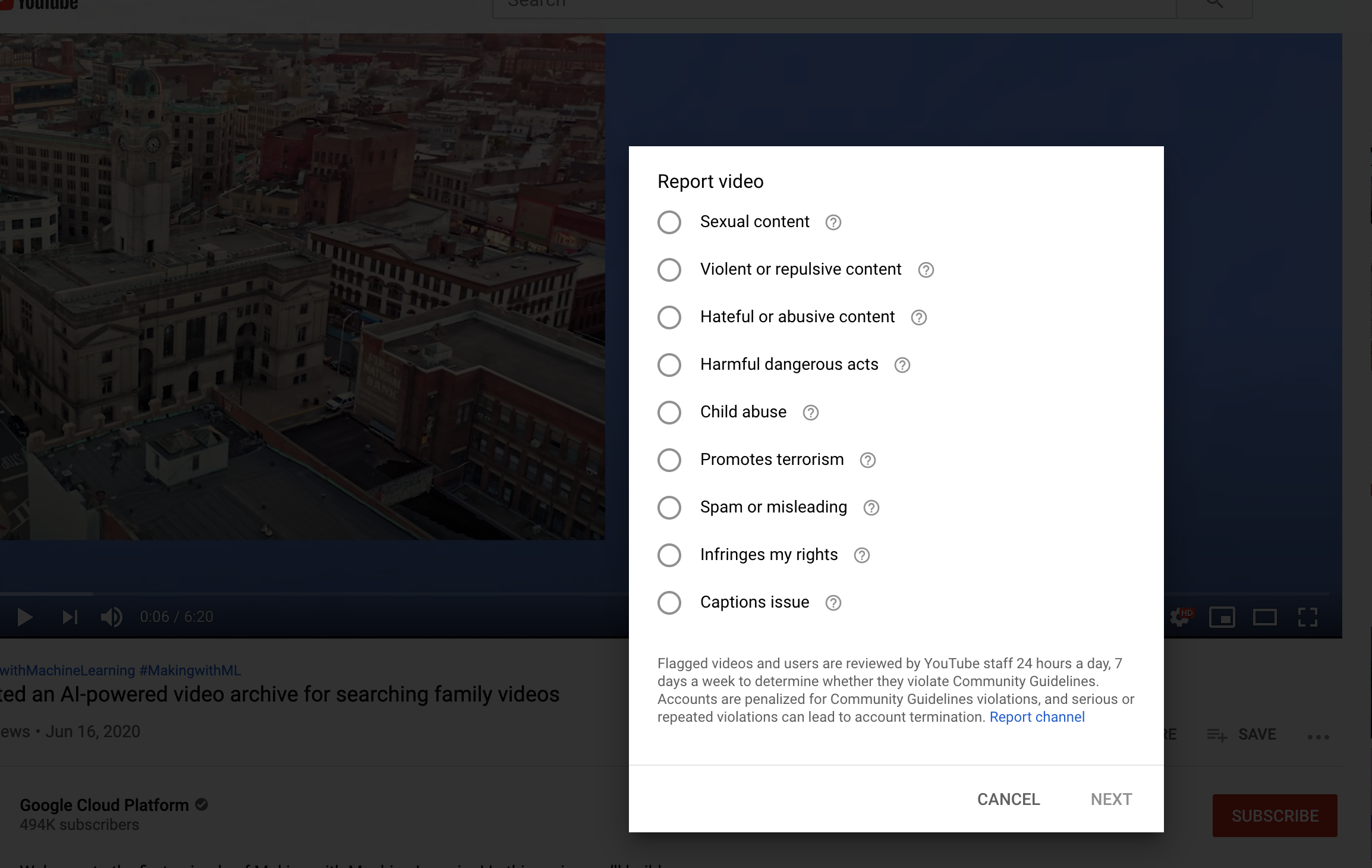Switch to miniplayer mode

(1223, 617)
